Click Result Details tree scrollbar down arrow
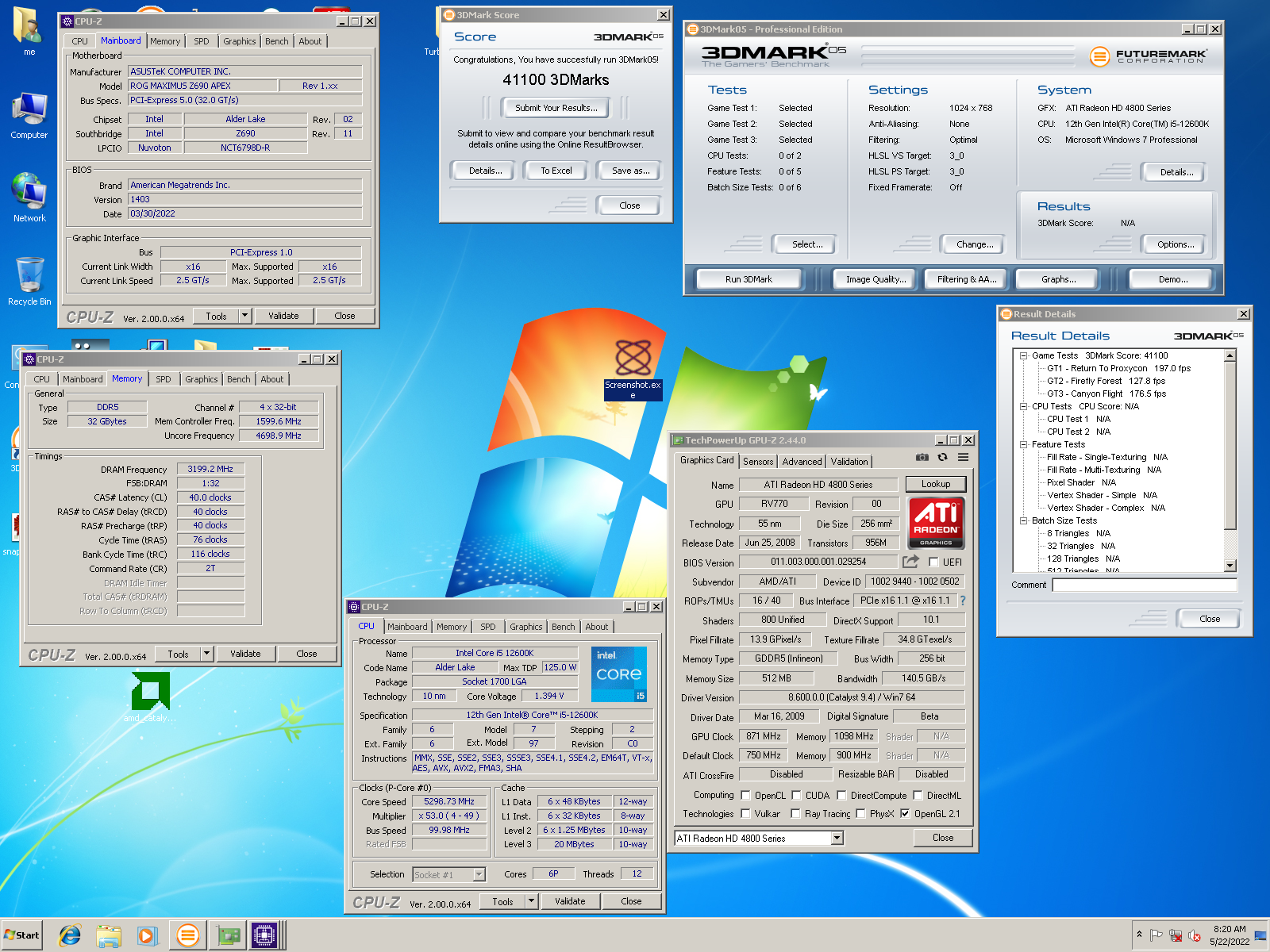 [x=1230, y=566]
